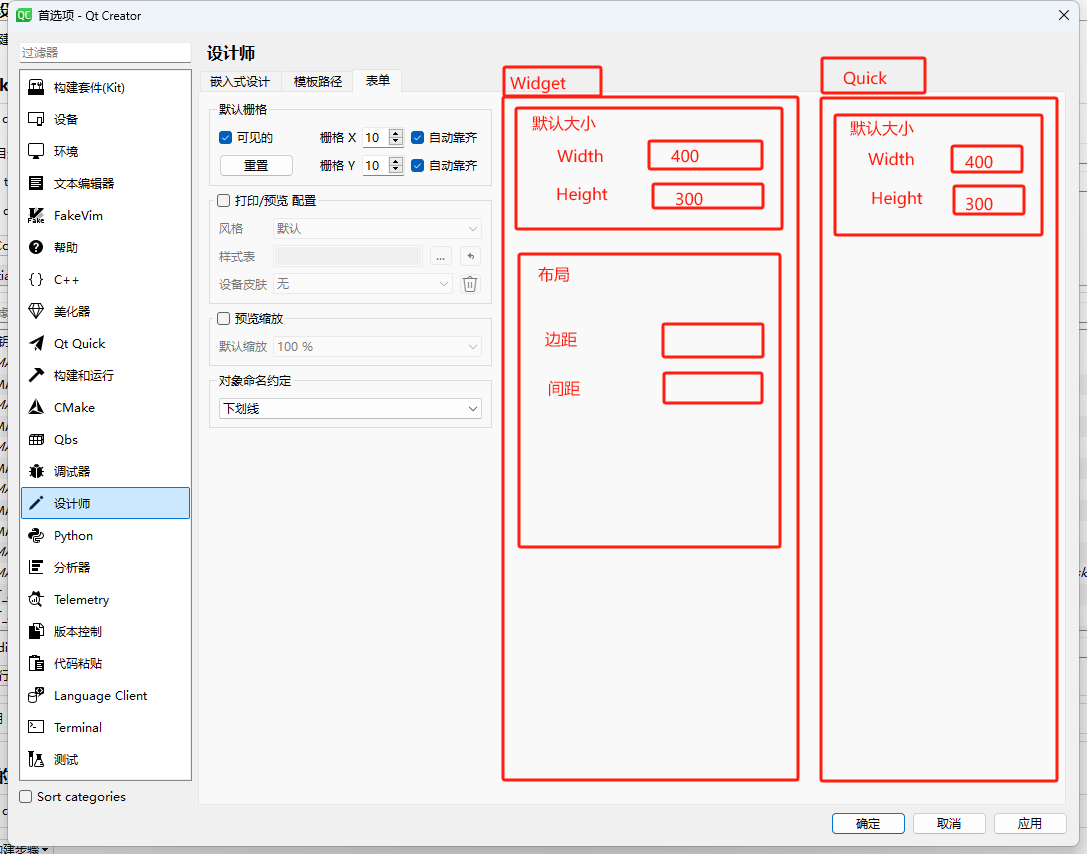The image size is (1087, 854).
Task: Open the 美化器 diamond icon
Action: pos(36,311)
